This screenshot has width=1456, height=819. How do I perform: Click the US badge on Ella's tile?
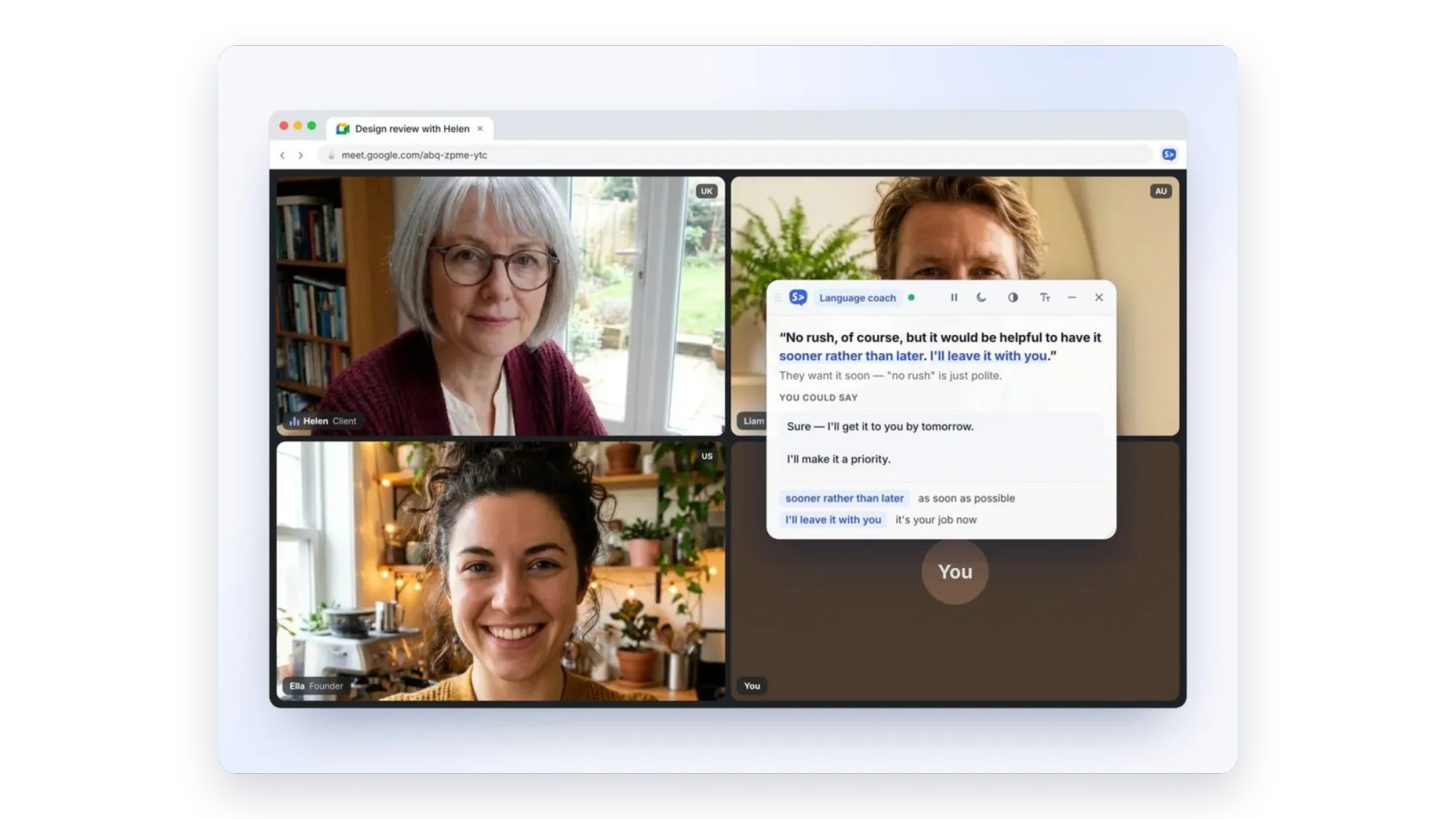click(x=707, y=456)
